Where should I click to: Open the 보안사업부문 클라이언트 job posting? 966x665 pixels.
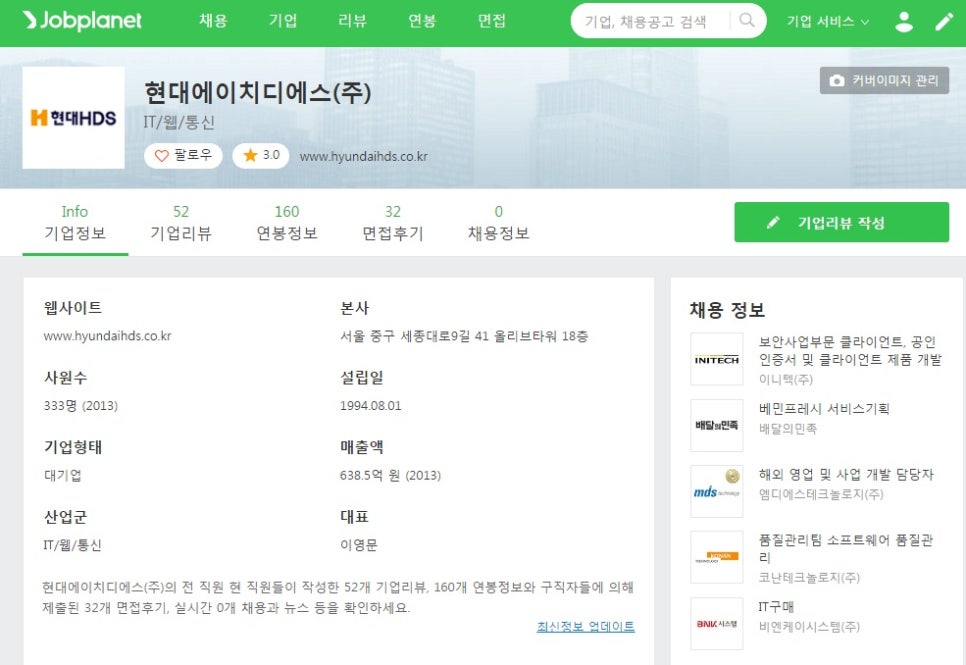(850, 351)
